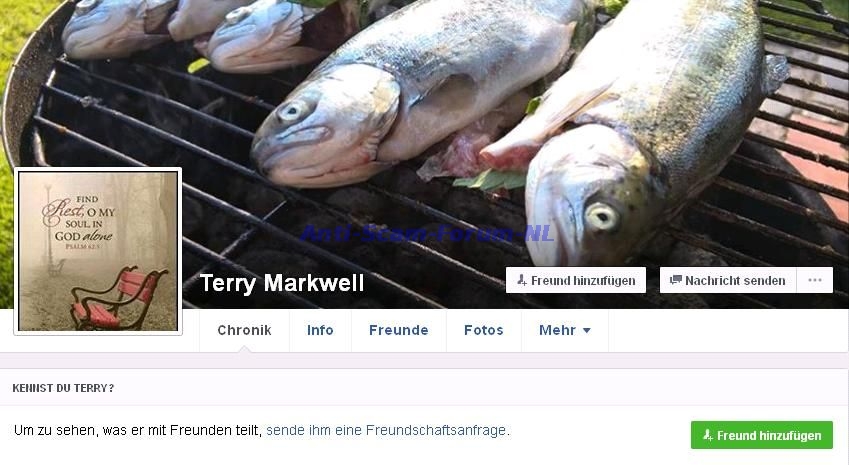Click the person-plus icon on cover's Freund hinzufügen

click(x=521, y=280)
